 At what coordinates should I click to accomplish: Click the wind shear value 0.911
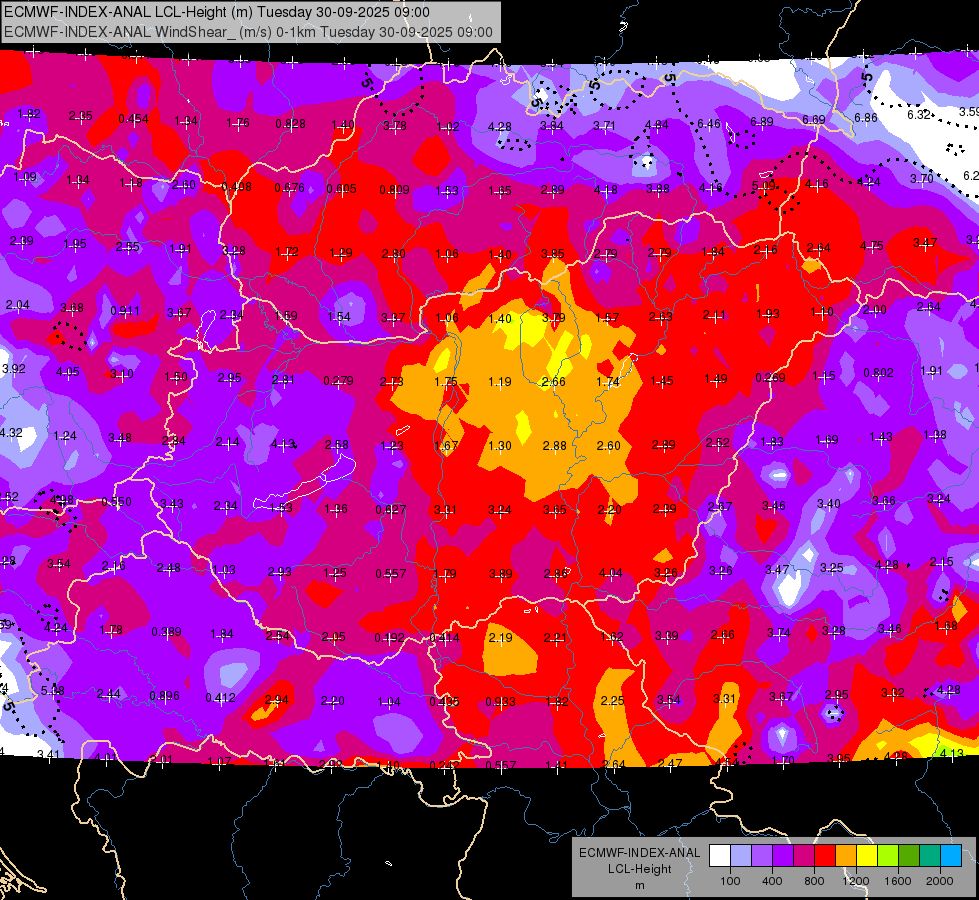(x=125, y=310)
